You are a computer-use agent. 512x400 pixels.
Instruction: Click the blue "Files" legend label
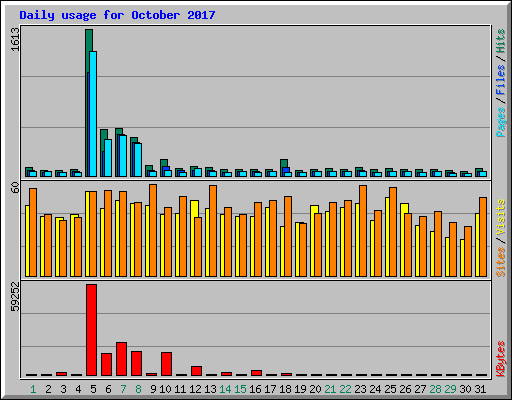(501, 80)
